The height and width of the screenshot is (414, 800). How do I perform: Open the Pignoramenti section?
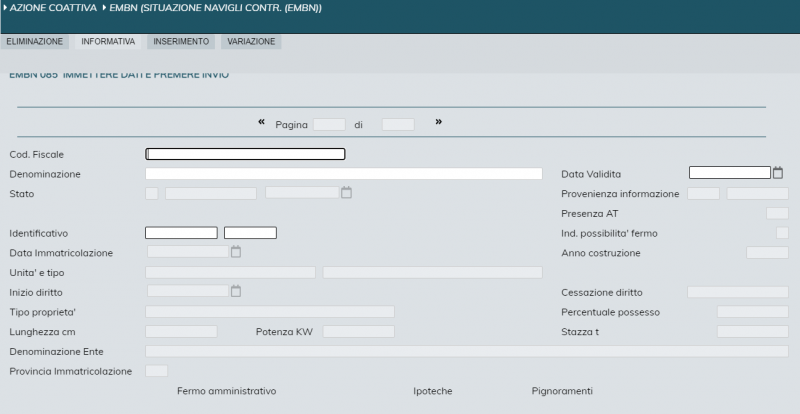[x=562, y=391]
